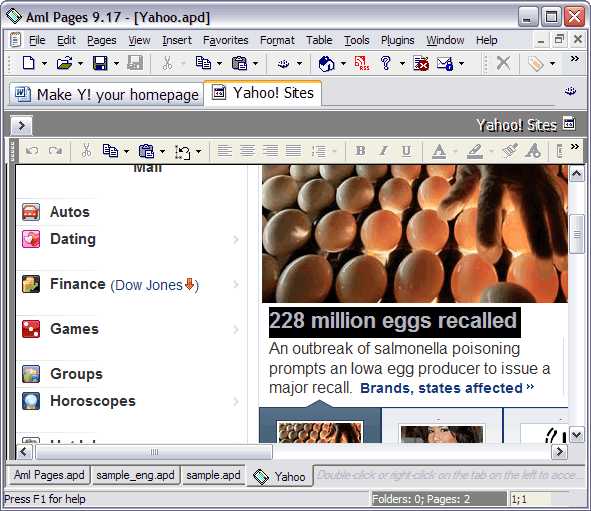Viewport: 591px width, 511px height.
Task: Click the web capture globe icon
Action: coord(326,63)
